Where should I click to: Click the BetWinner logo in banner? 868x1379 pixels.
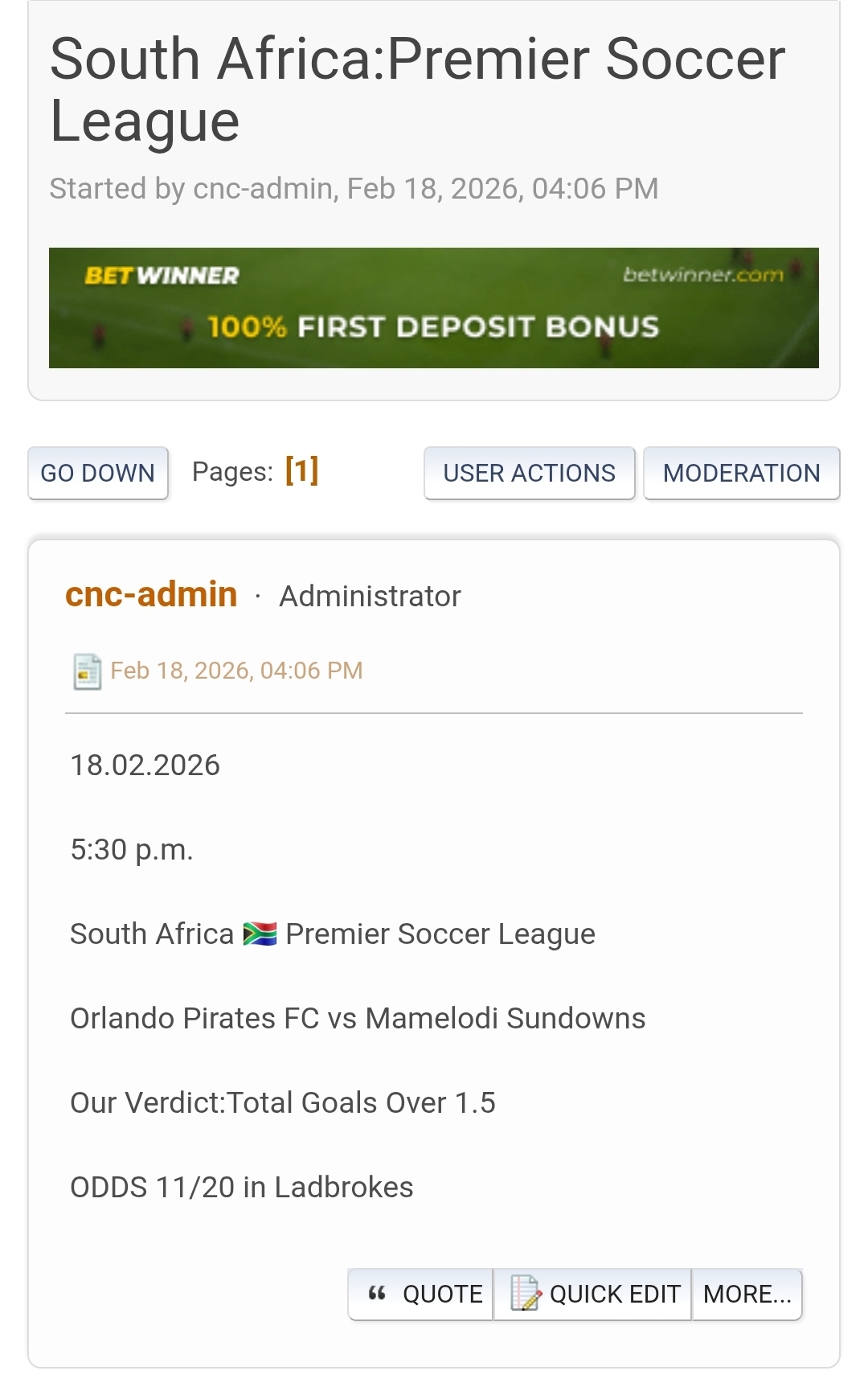coord(162,276)
